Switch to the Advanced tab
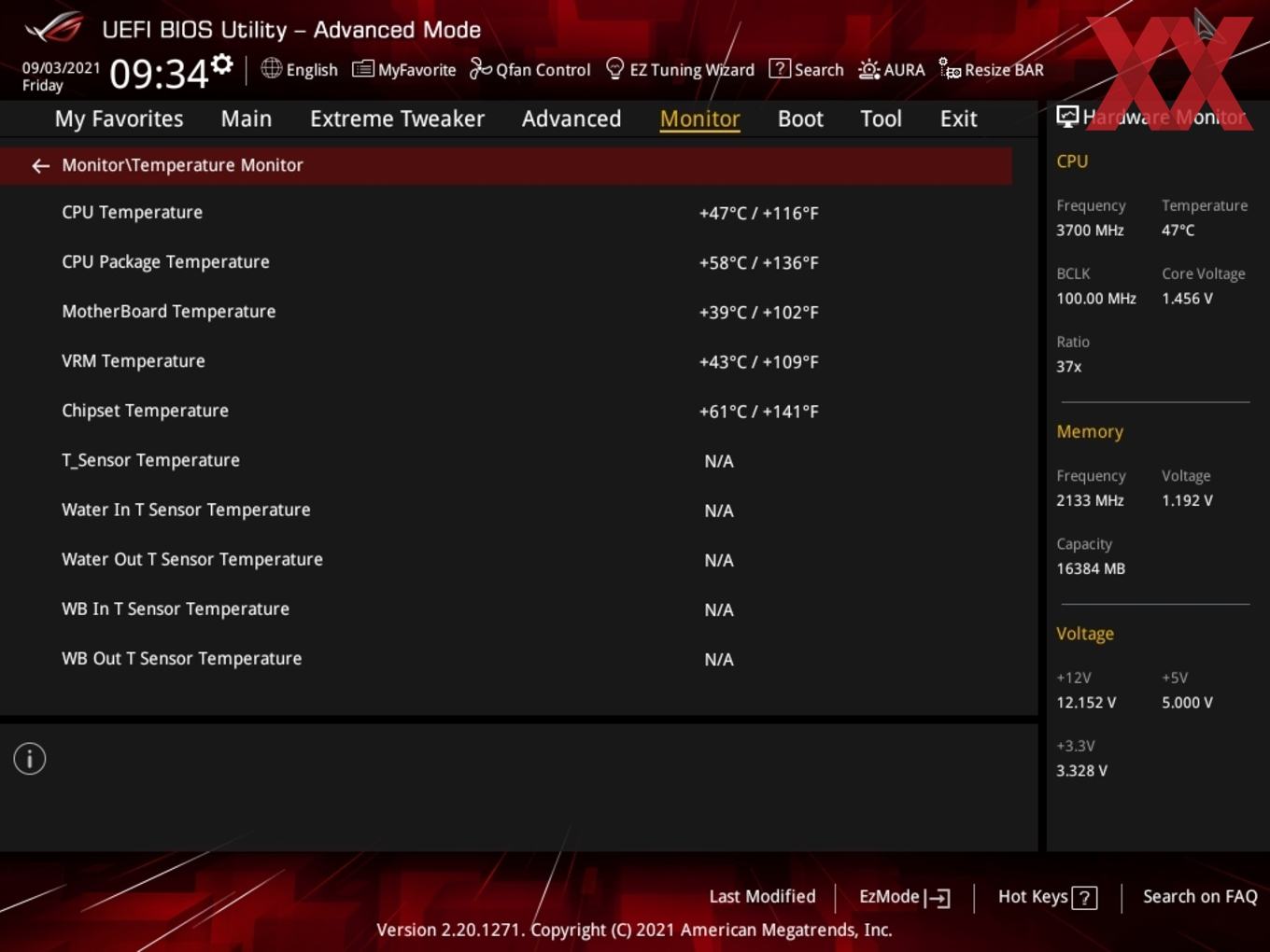Image resolution: width=1270 pixels, height=952 pixels. pos(571,119)
